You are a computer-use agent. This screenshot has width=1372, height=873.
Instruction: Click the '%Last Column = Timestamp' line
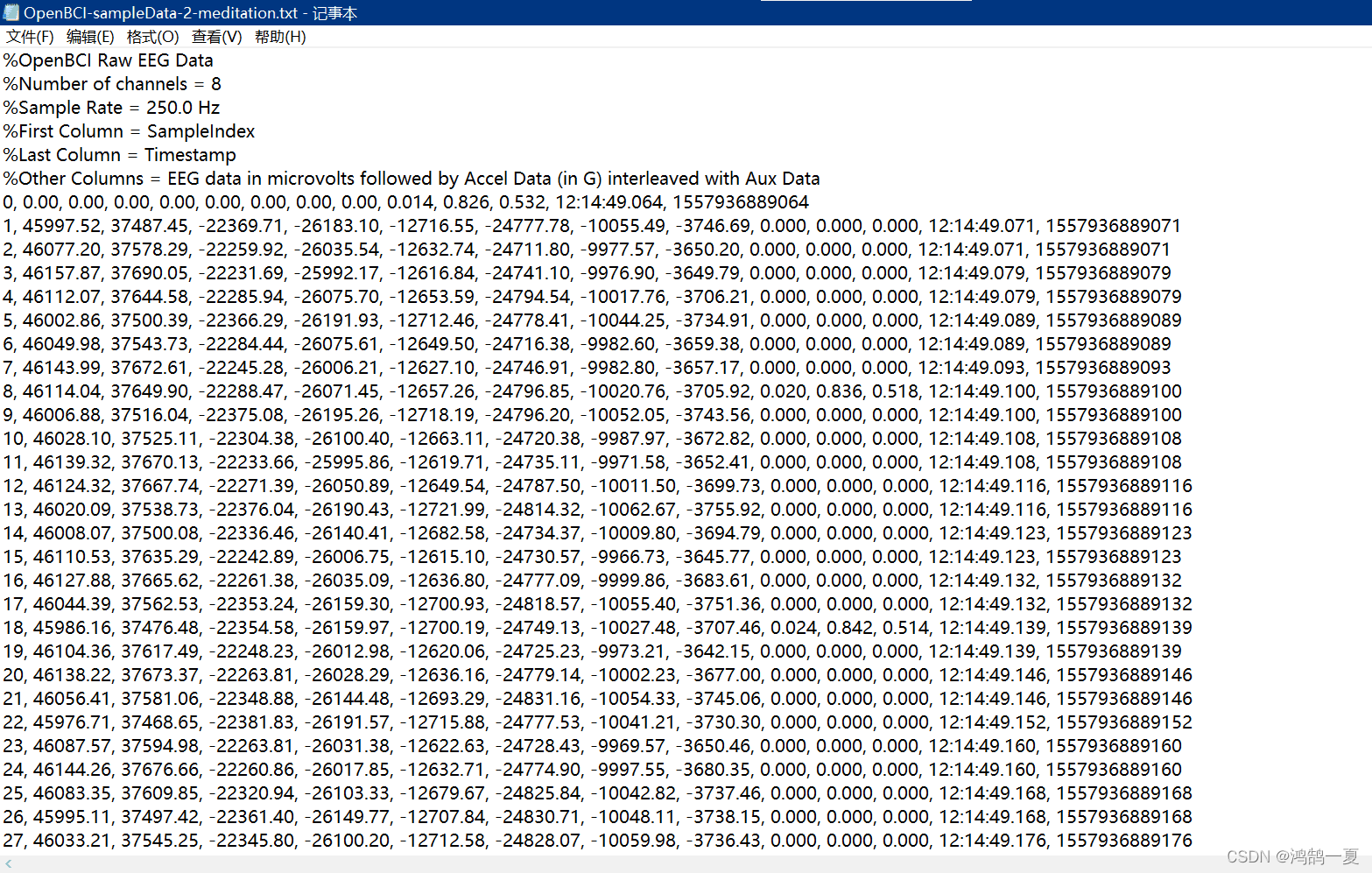coord(120,155)
